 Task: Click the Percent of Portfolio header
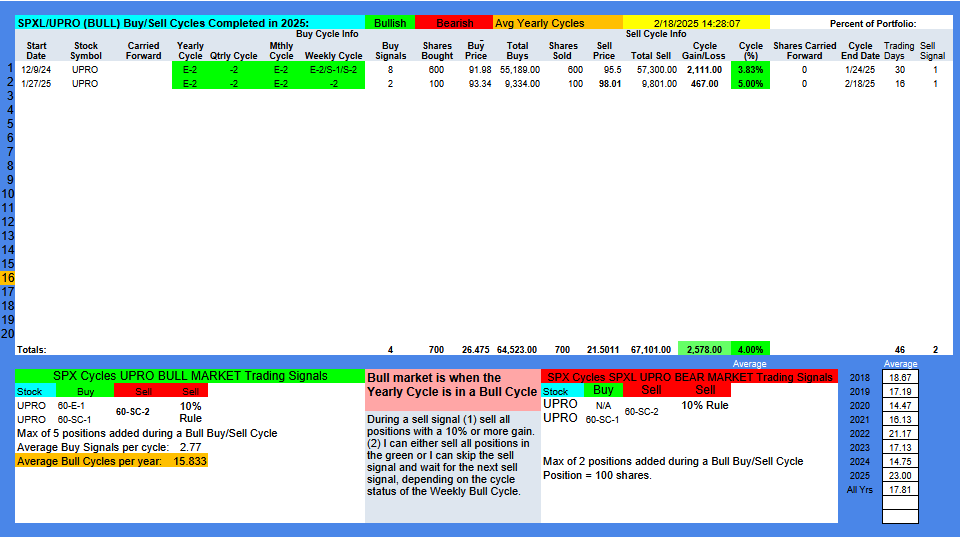point(872,23)
